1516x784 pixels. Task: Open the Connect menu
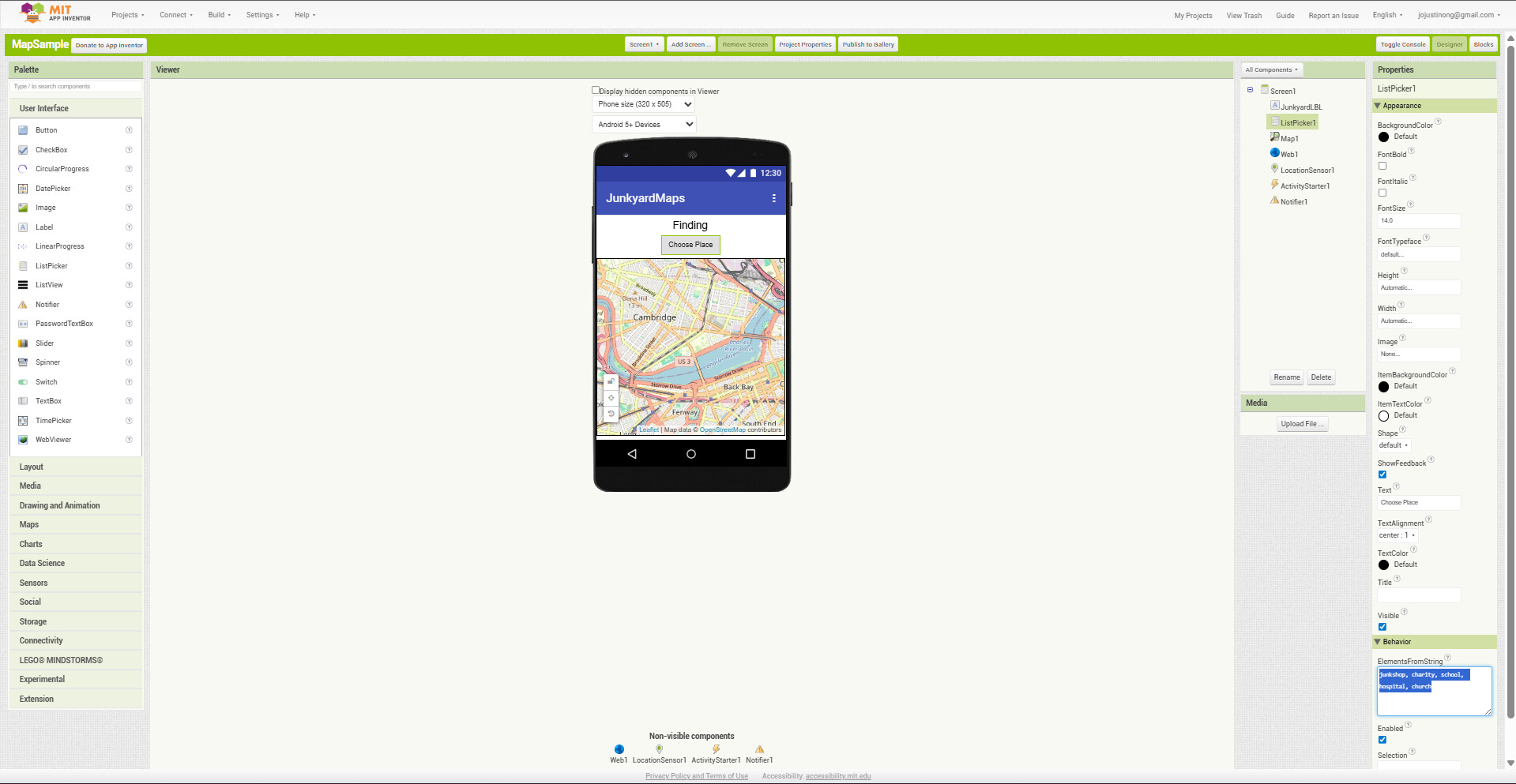176,15
